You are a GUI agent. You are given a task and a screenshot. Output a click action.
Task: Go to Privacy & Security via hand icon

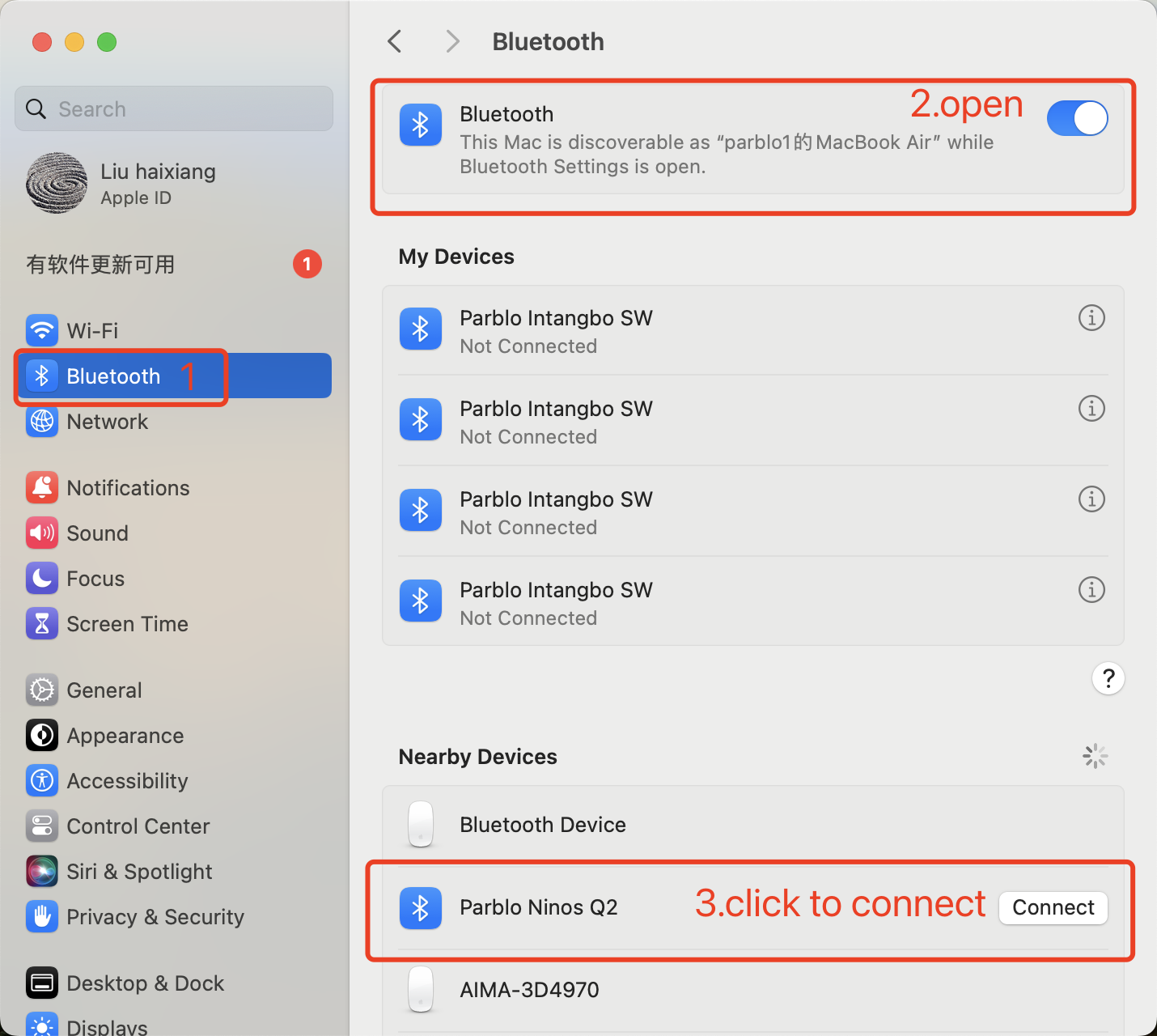click(42, 916)
